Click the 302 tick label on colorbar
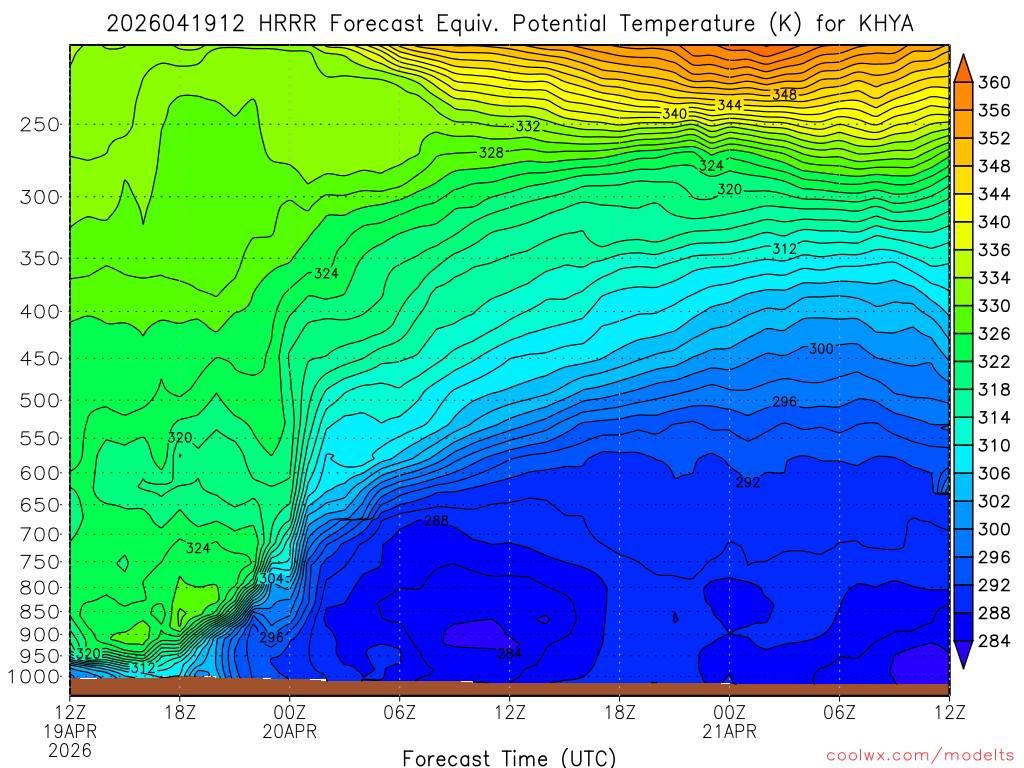 point(993,502)
